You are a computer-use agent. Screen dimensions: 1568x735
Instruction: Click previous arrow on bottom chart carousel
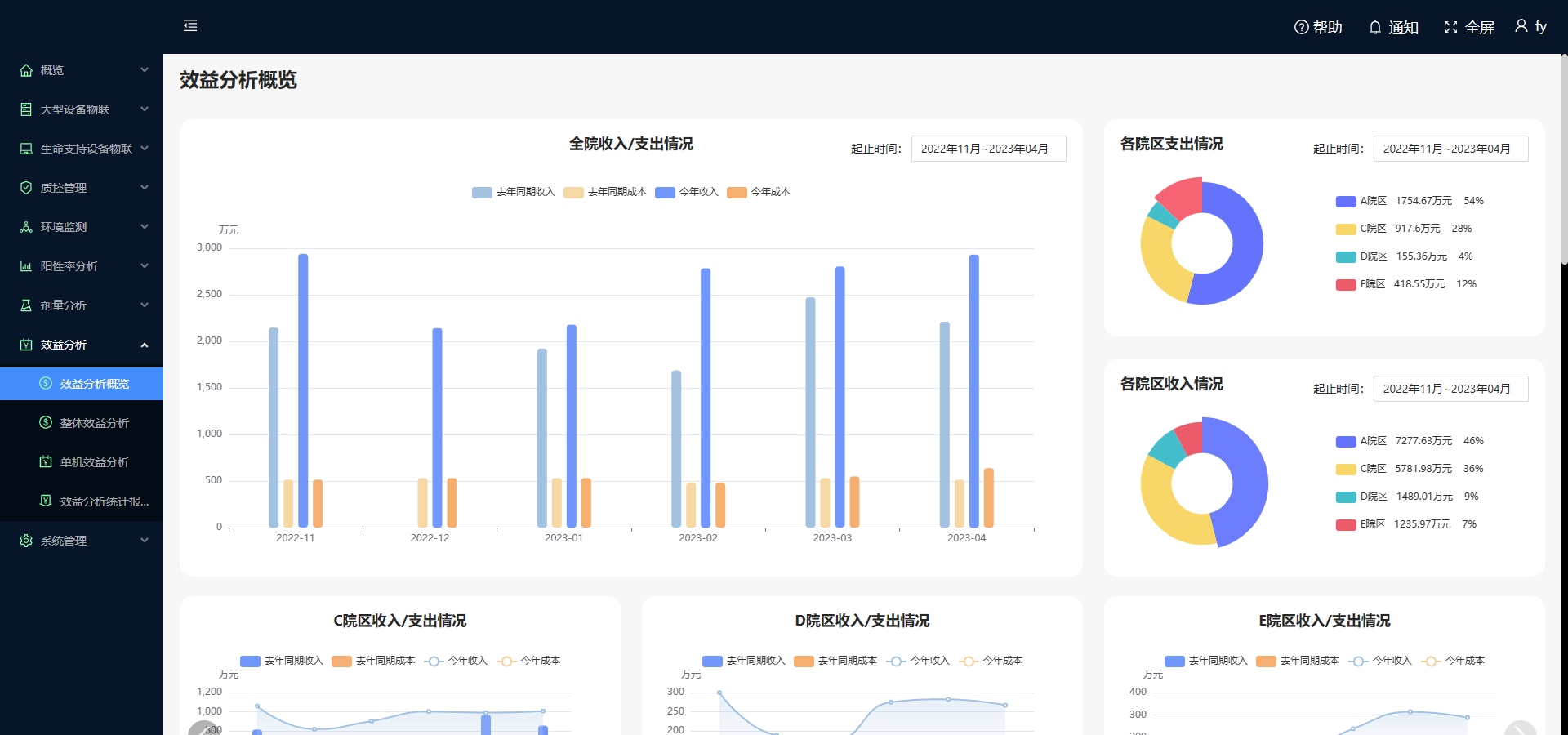tap(203, 730)
